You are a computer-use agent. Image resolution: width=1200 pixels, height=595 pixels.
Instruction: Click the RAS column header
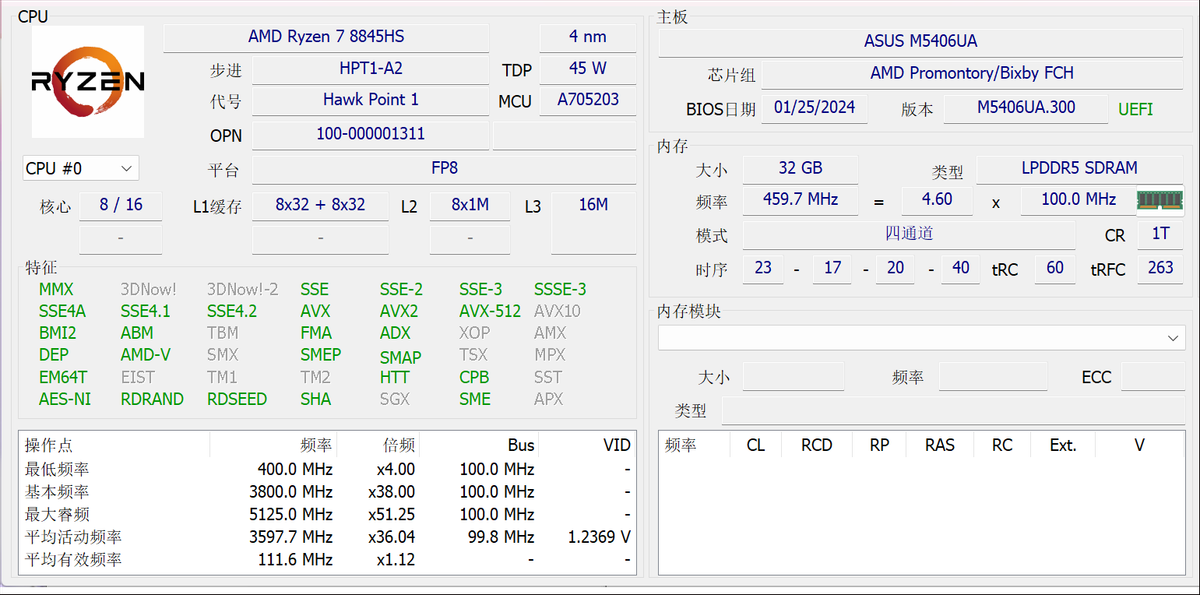[x=940, y=445]
